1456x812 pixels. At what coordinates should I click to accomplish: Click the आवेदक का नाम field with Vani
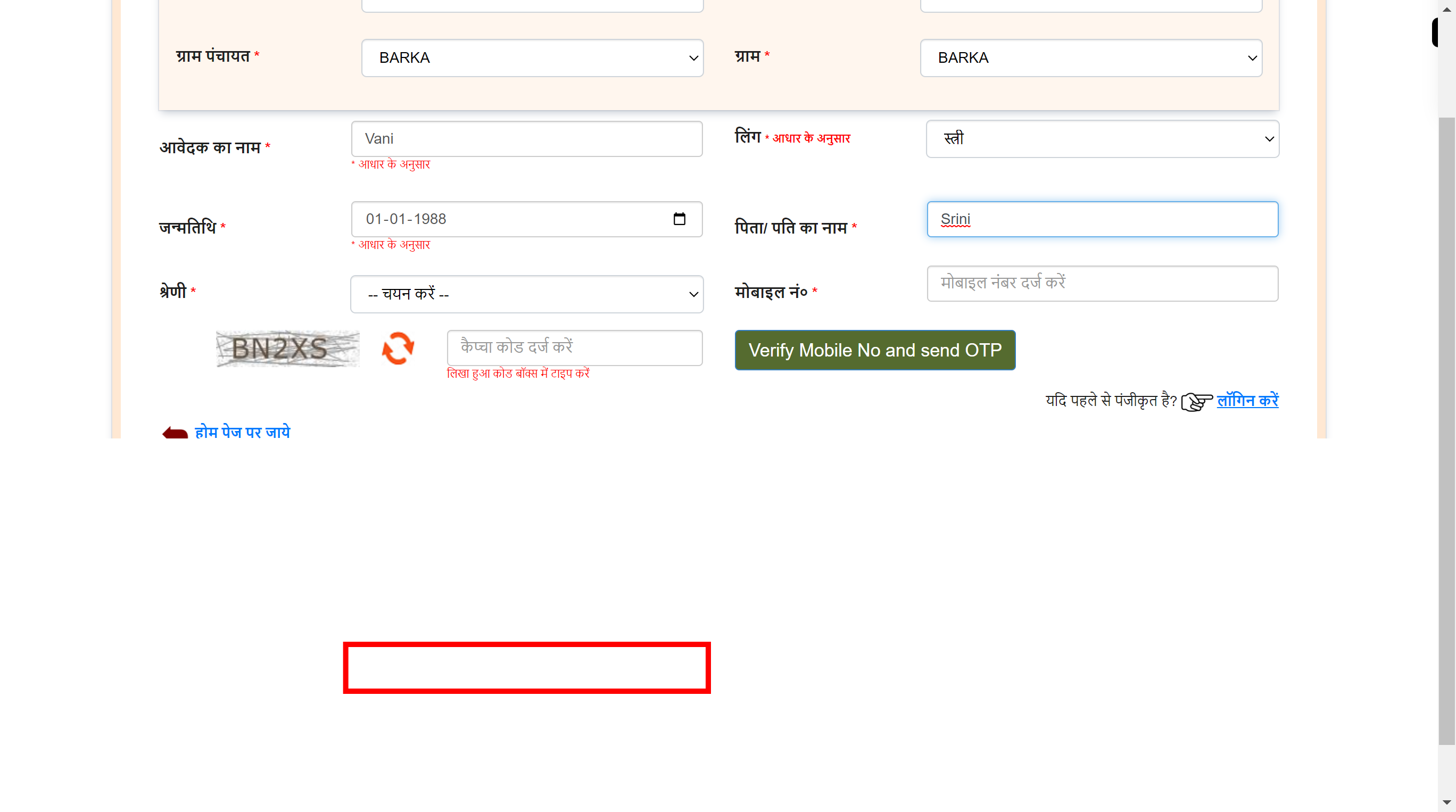tap(527, 138)
